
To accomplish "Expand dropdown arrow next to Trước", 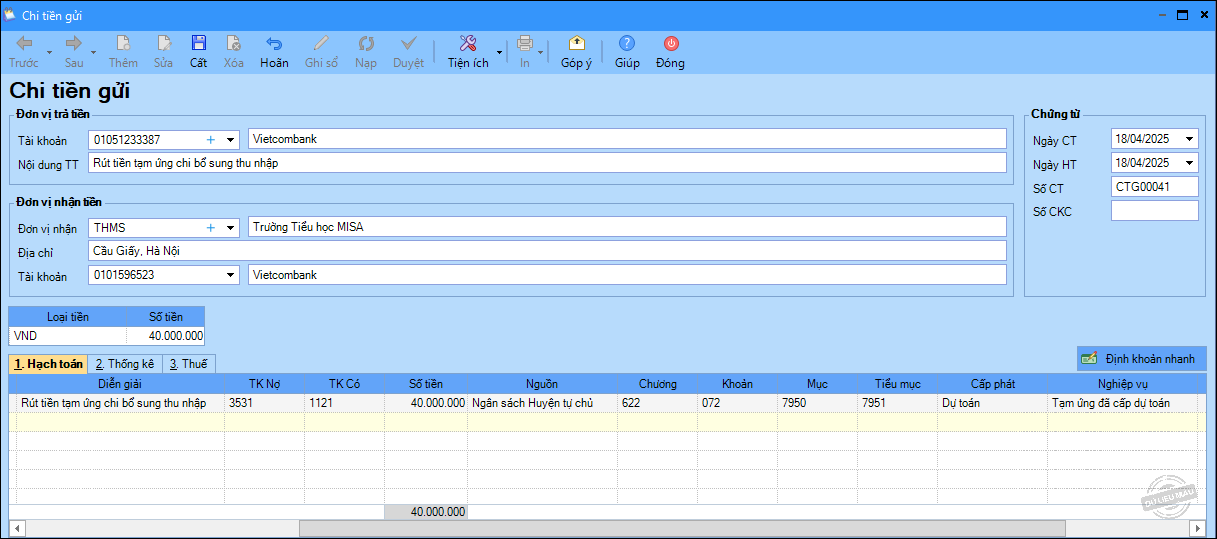I will pos(49,52).
